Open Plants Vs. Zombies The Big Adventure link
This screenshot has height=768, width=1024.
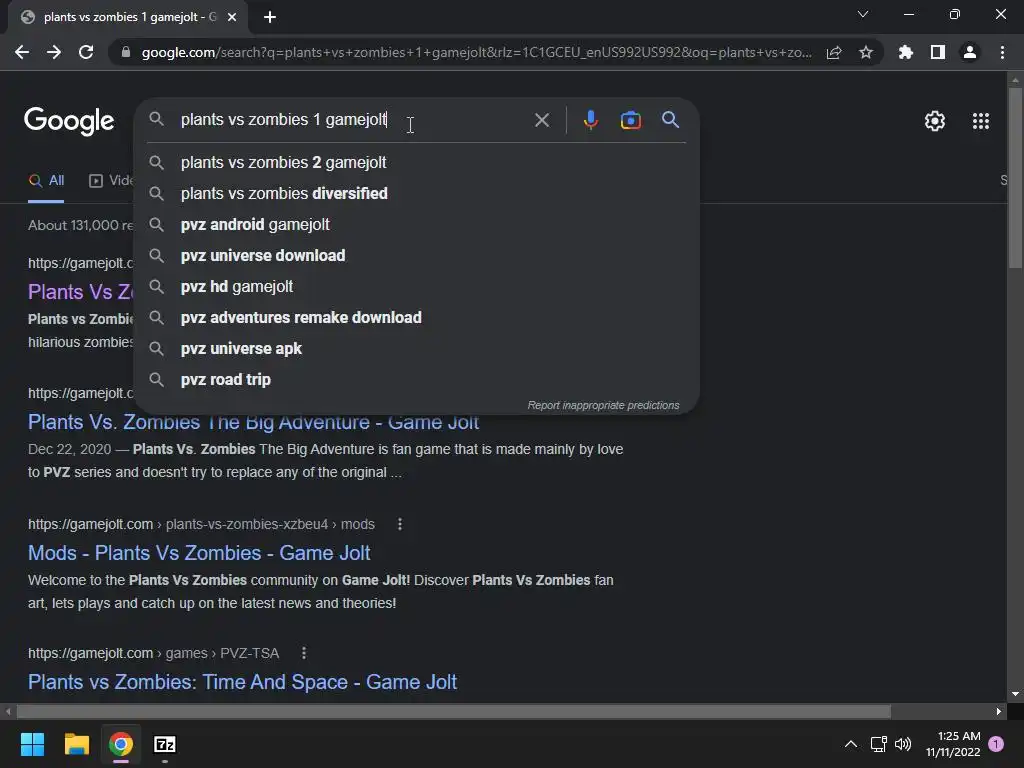coord(253,423)
